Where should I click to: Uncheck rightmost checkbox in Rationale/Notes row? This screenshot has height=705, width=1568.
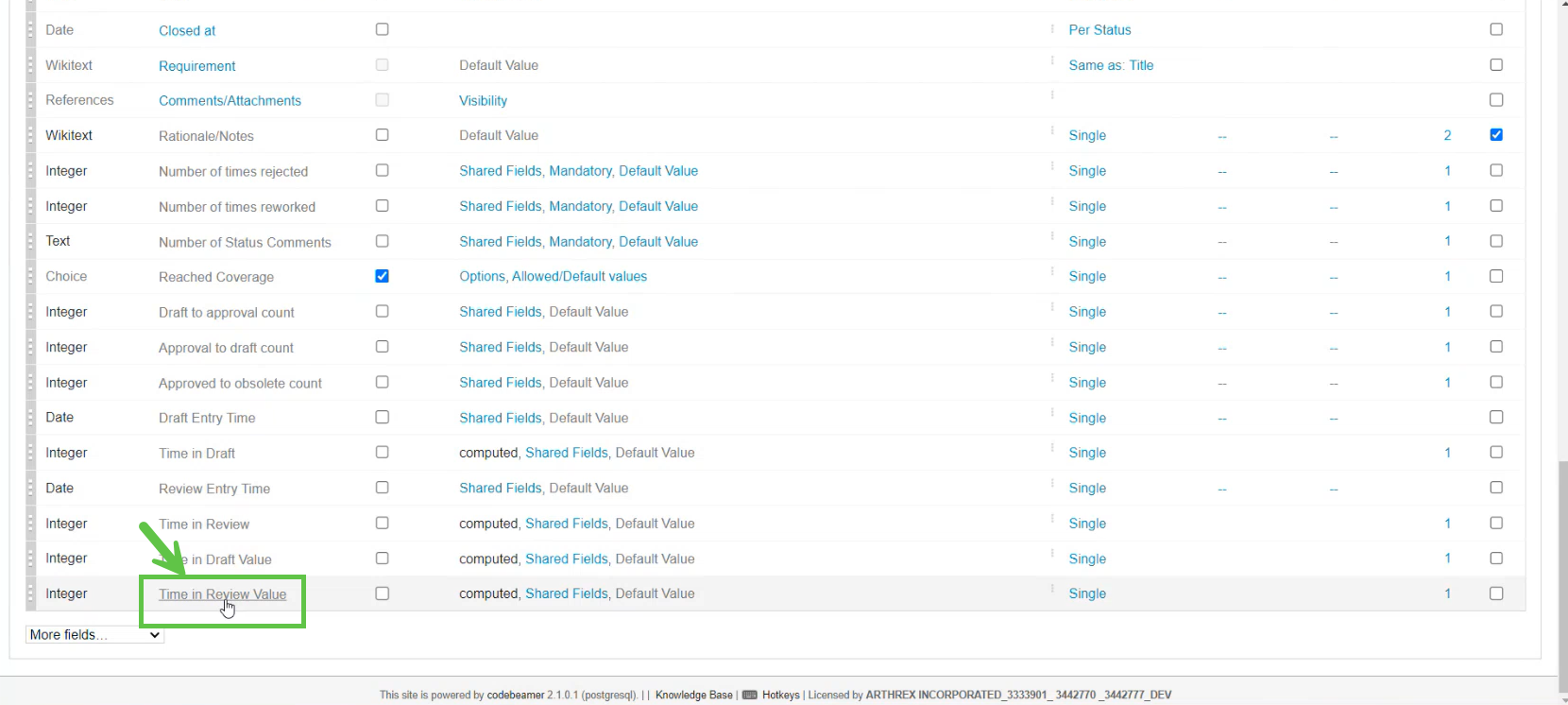(x=1496, y=135)
